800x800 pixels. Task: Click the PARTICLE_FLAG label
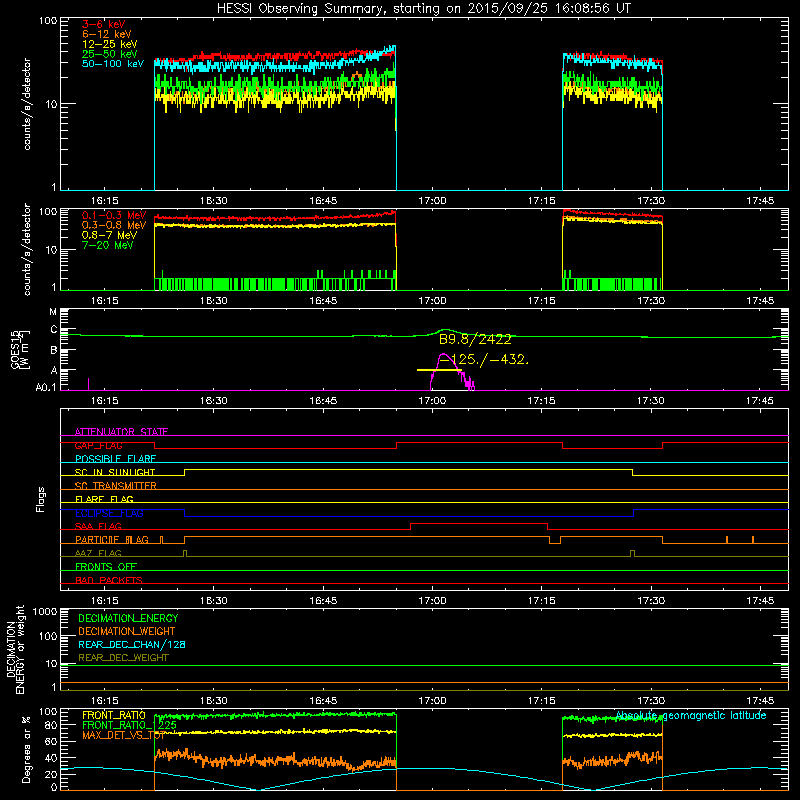pos(112,539)
